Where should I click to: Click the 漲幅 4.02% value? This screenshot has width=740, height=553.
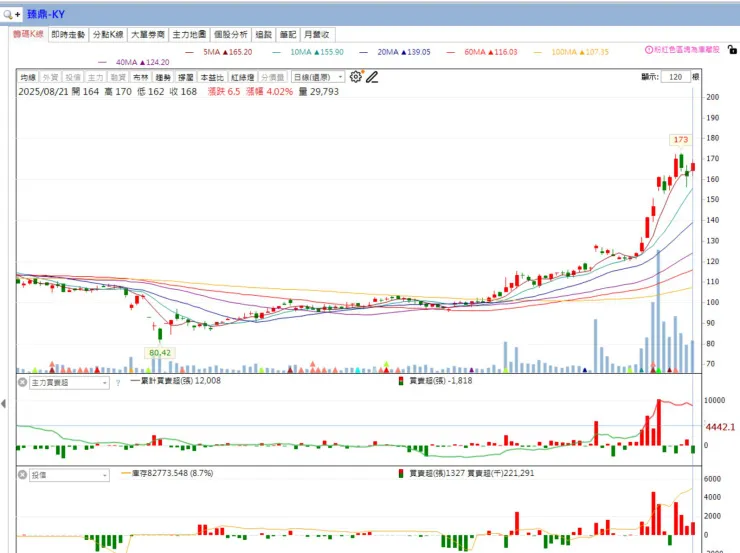point(269,92)
